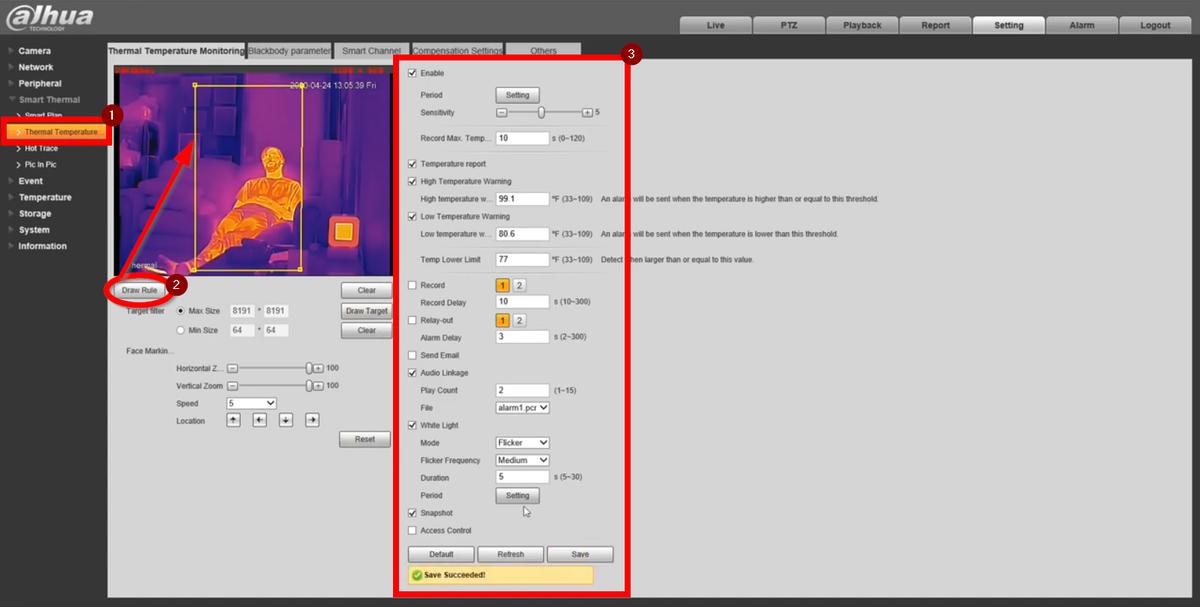This screenshot has height=607, width=1200.
Task: Disable the High Temperature Warning checkbox
Action: 413,181
